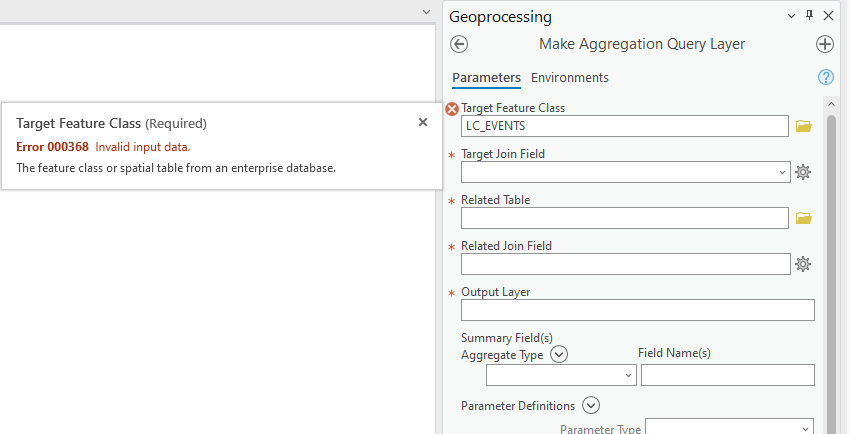Select the Parameters tab
This screenshot has height=434, width=850.
pos(486,77)
